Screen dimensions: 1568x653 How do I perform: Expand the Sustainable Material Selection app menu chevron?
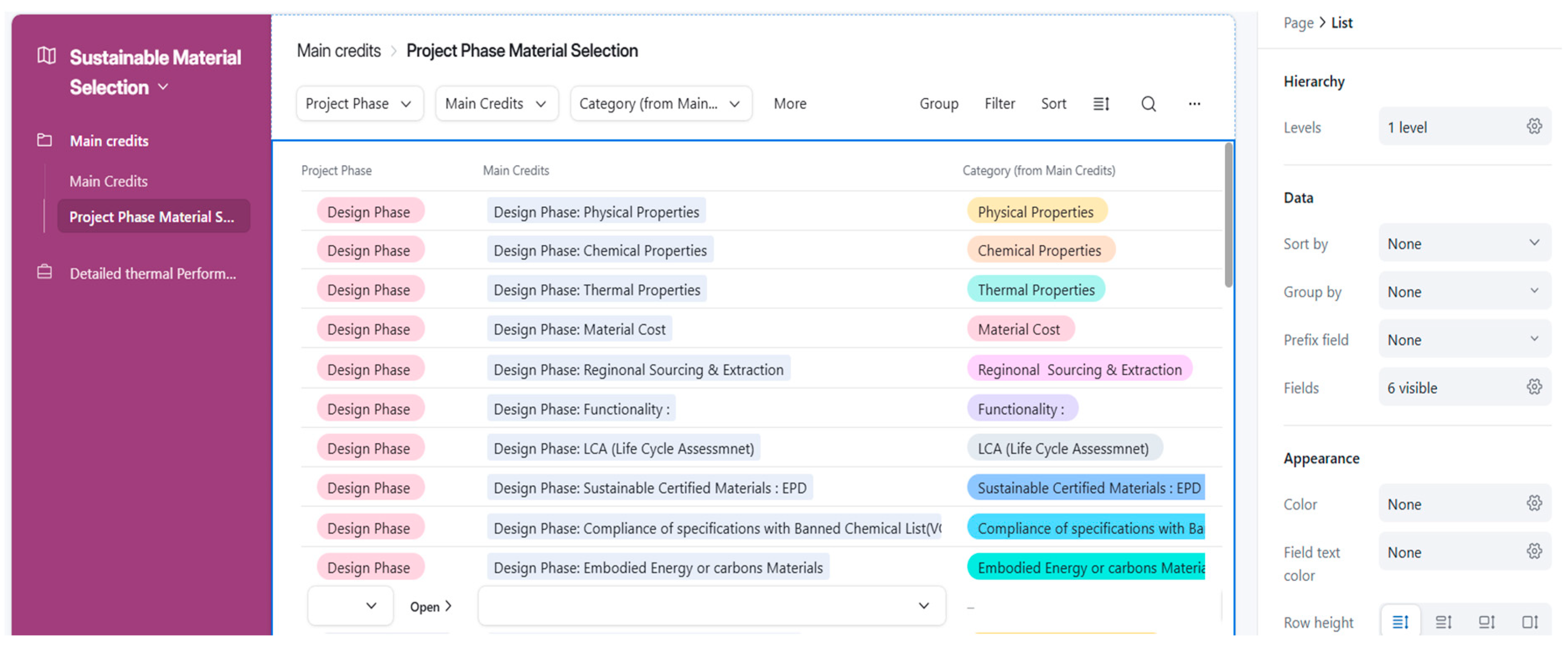coord(163,87)
